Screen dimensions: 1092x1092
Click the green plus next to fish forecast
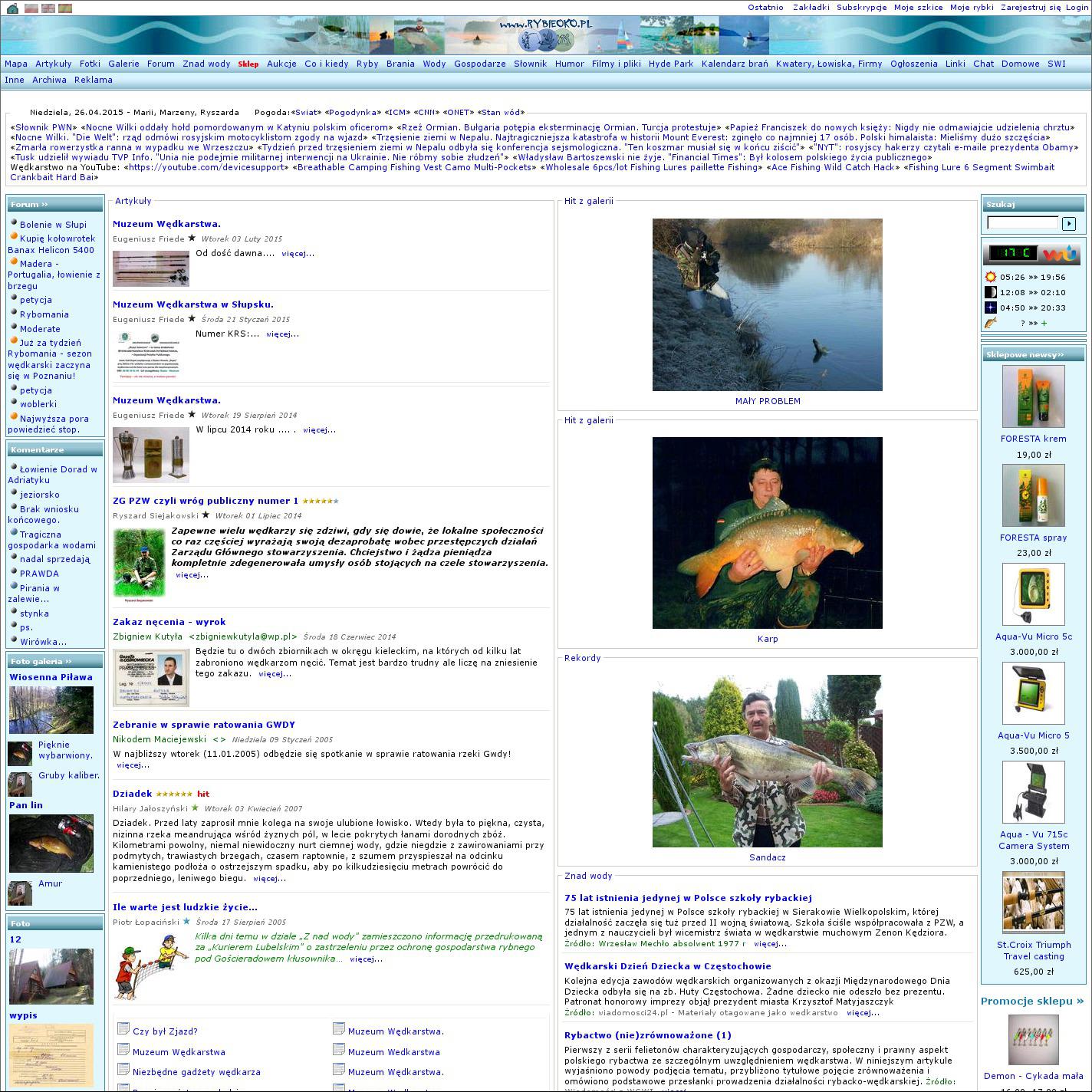(x=1044, y=324)
